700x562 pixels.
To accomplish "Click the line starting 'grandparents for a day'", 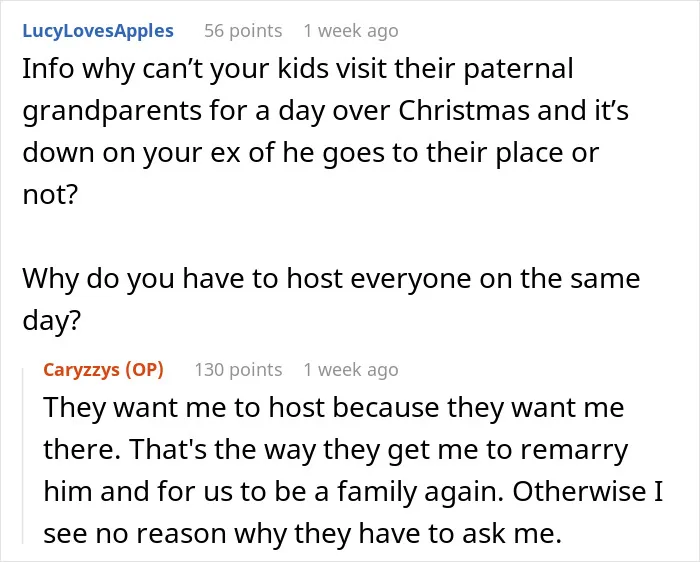I will point(325,111).
